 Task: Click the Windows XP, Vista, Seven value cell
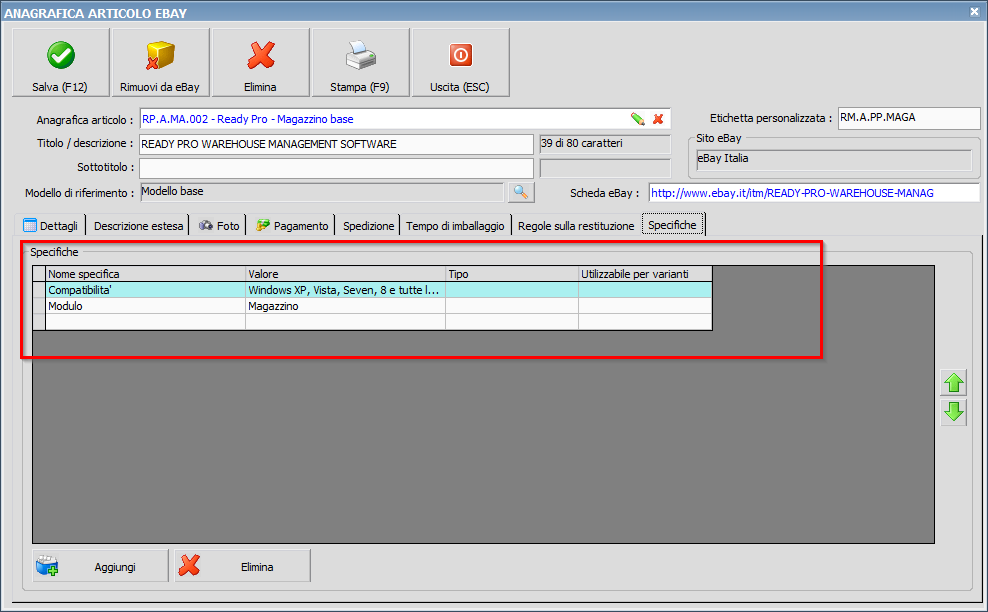pyautogui.click(x=345, y=290)
